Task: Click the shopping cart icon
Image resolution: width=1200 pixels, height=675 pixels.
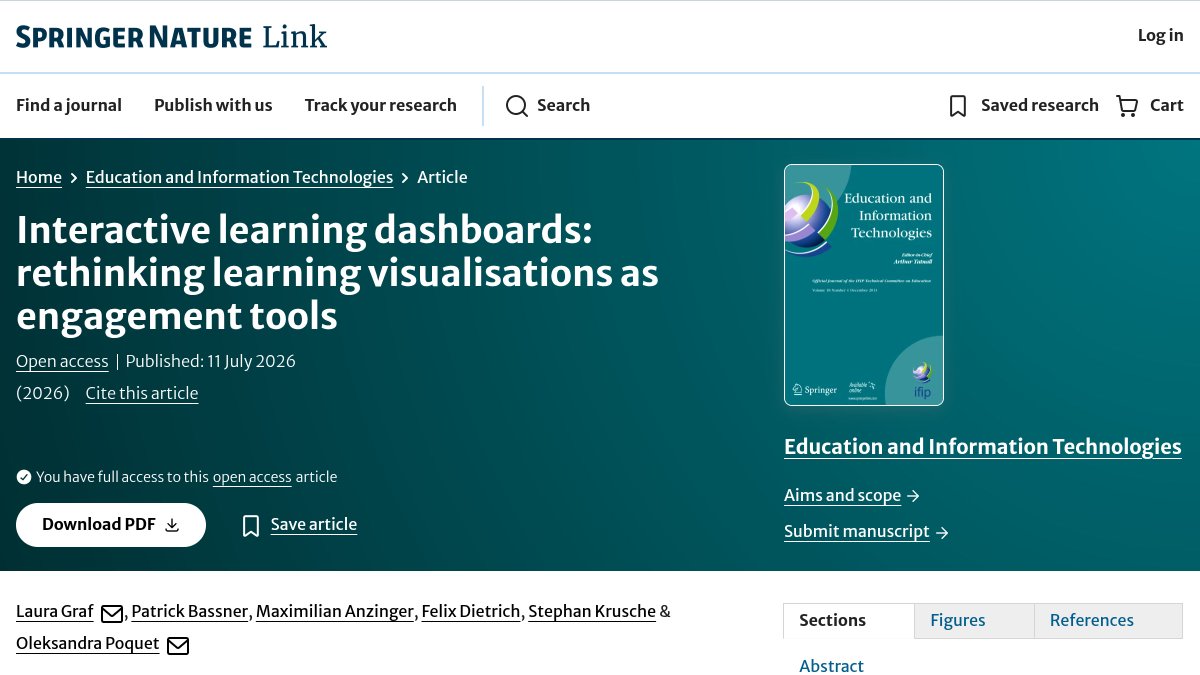Action: coord(1127,106)
